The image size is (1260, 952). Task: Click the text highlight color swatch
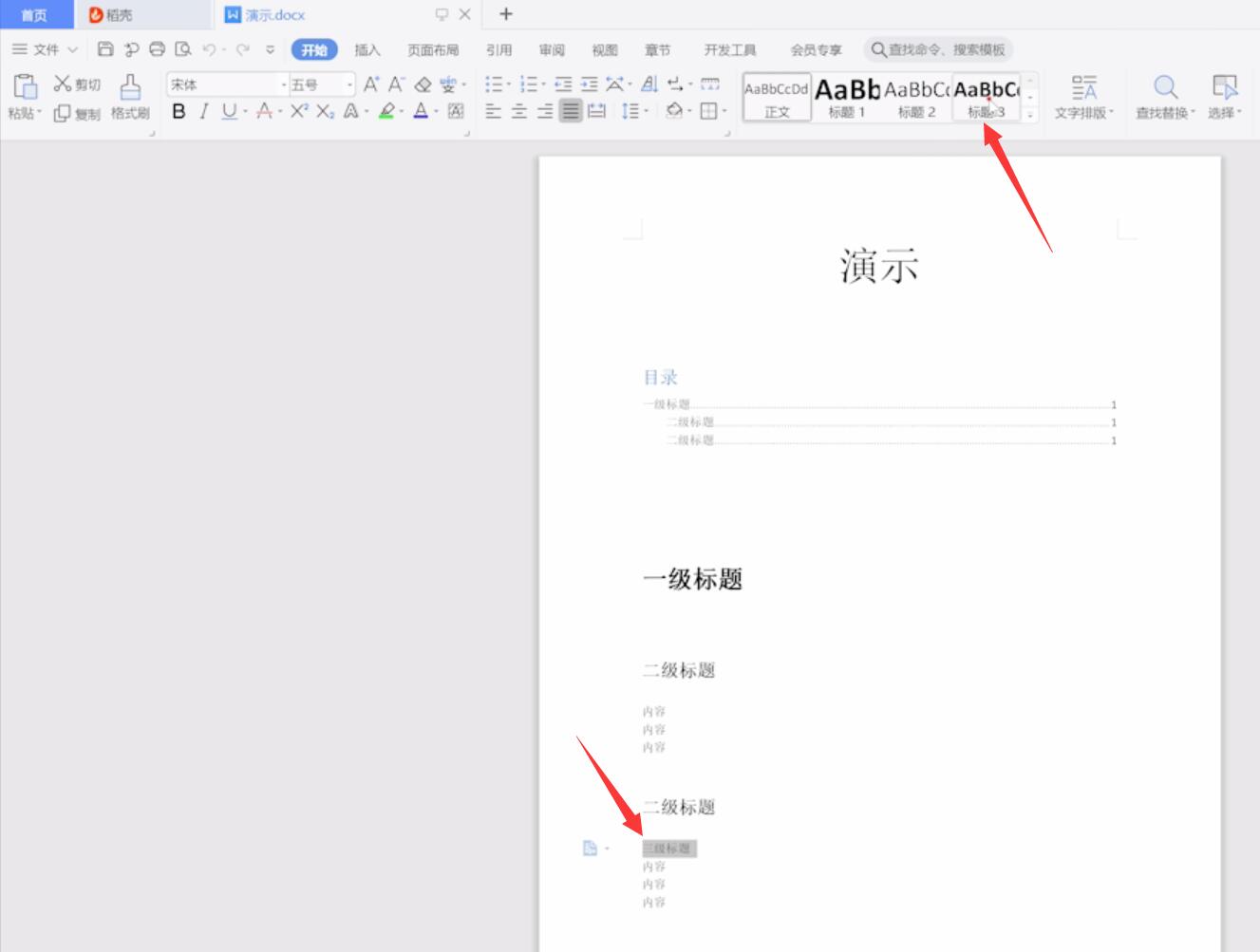[386, 111]
